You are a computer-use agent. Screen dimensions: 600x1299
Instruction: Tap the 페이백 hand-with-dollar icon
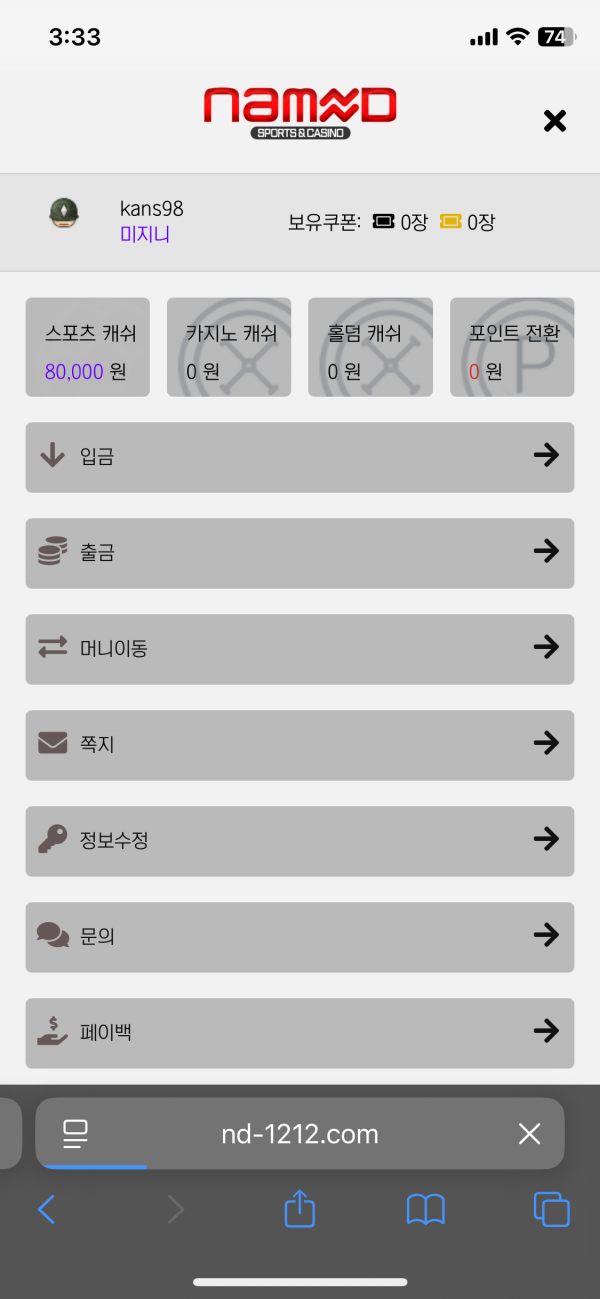coord(53,1031)
